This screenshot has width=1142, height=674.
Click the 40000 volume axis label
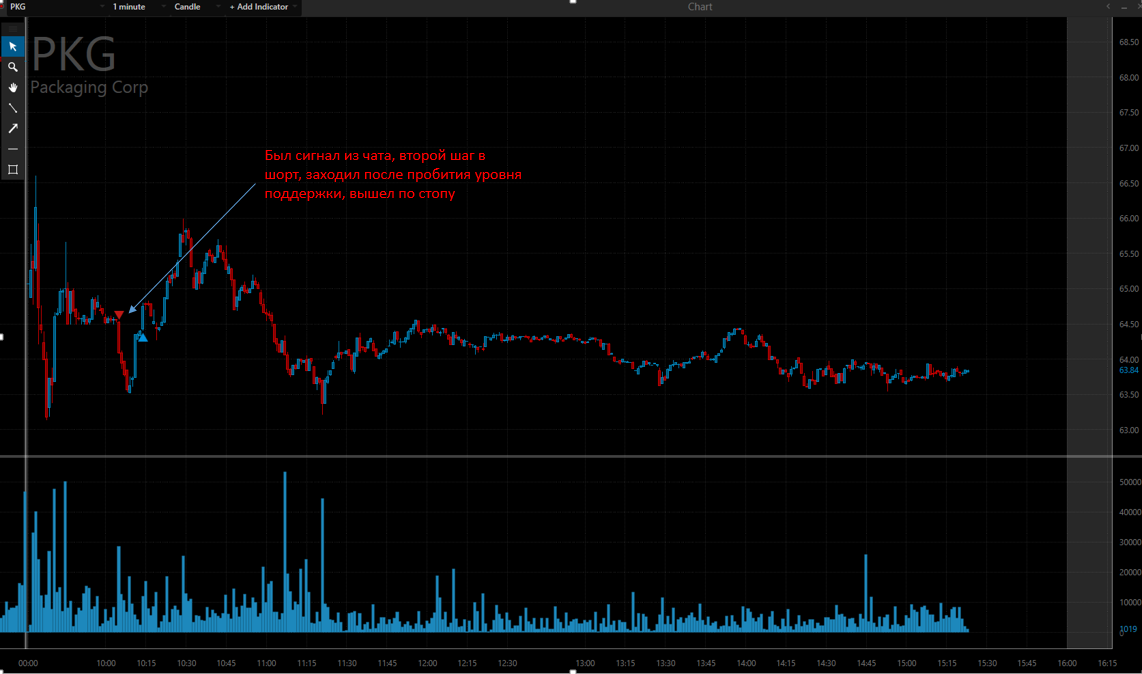(1130, 512)
